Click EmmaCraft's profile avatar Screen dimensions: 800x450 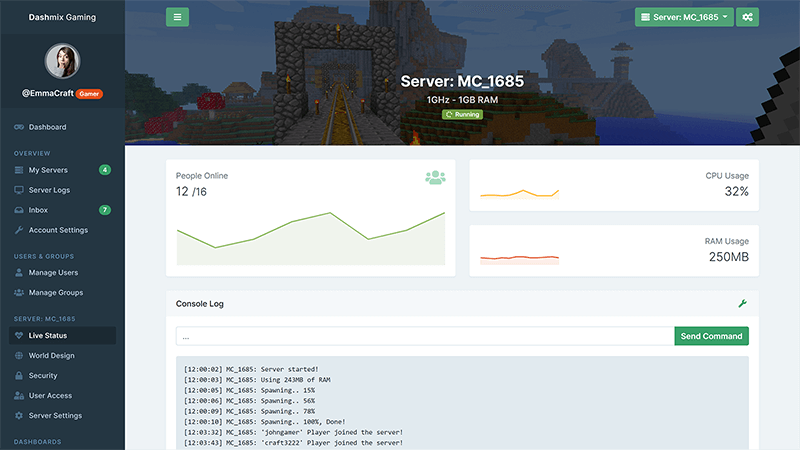(x=62, y=59)
